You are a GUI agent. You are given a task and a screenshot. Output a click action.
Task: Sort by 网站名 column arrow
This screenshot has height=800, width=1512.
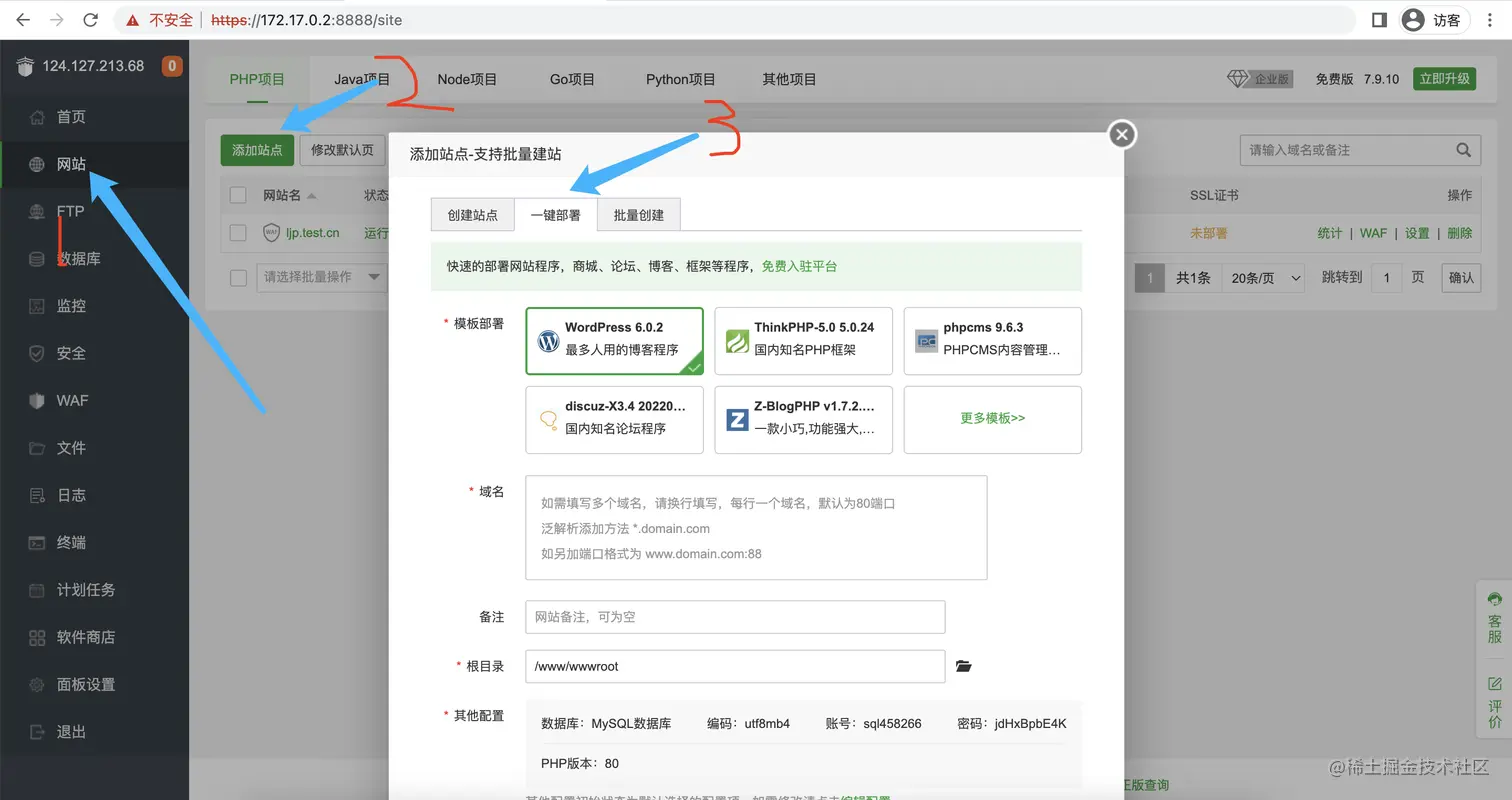click(x=311, y=196)
